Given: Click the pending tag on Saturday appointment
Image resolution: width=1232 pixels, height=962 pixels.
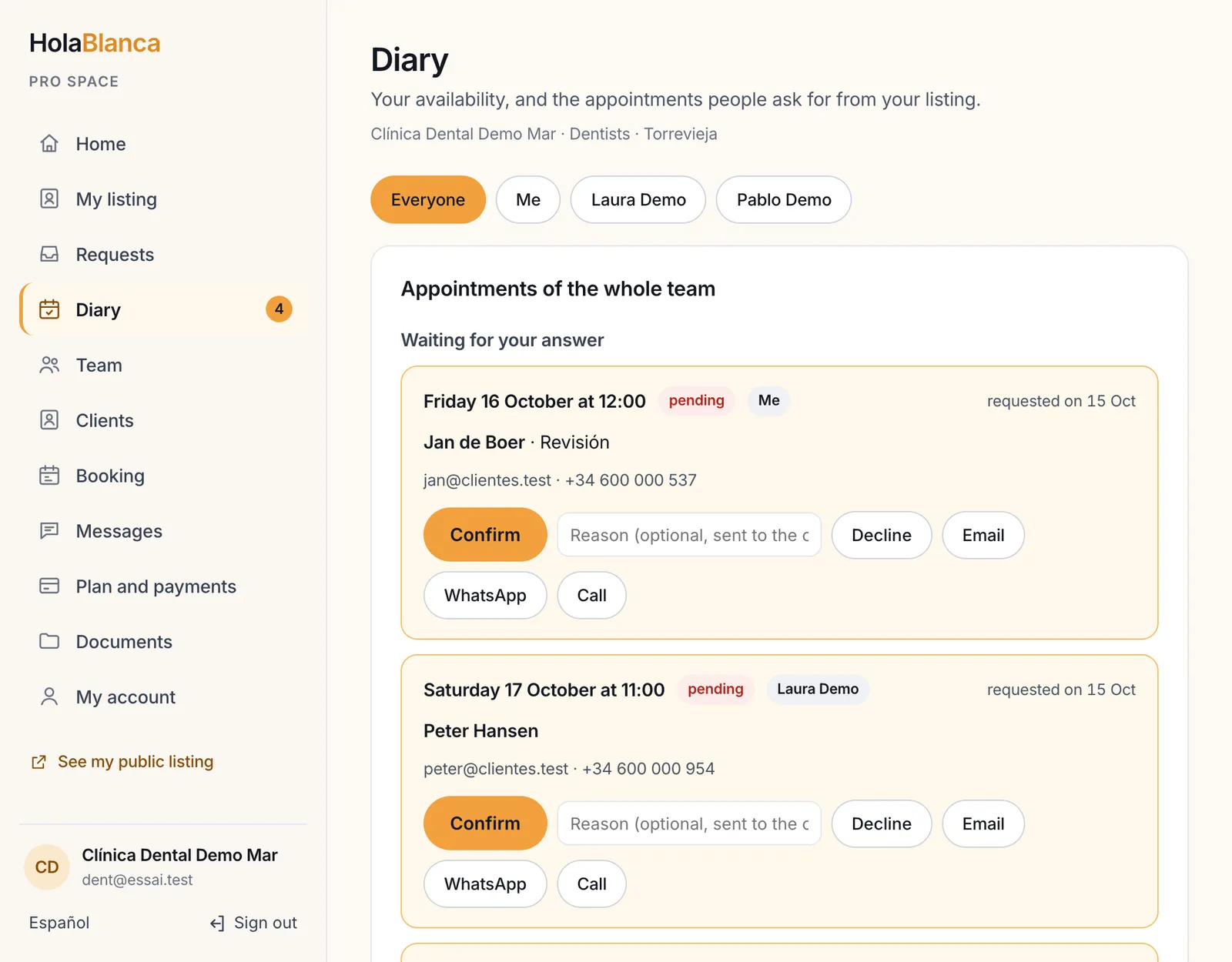Looking at the screenshot, I should pos(715,689).
